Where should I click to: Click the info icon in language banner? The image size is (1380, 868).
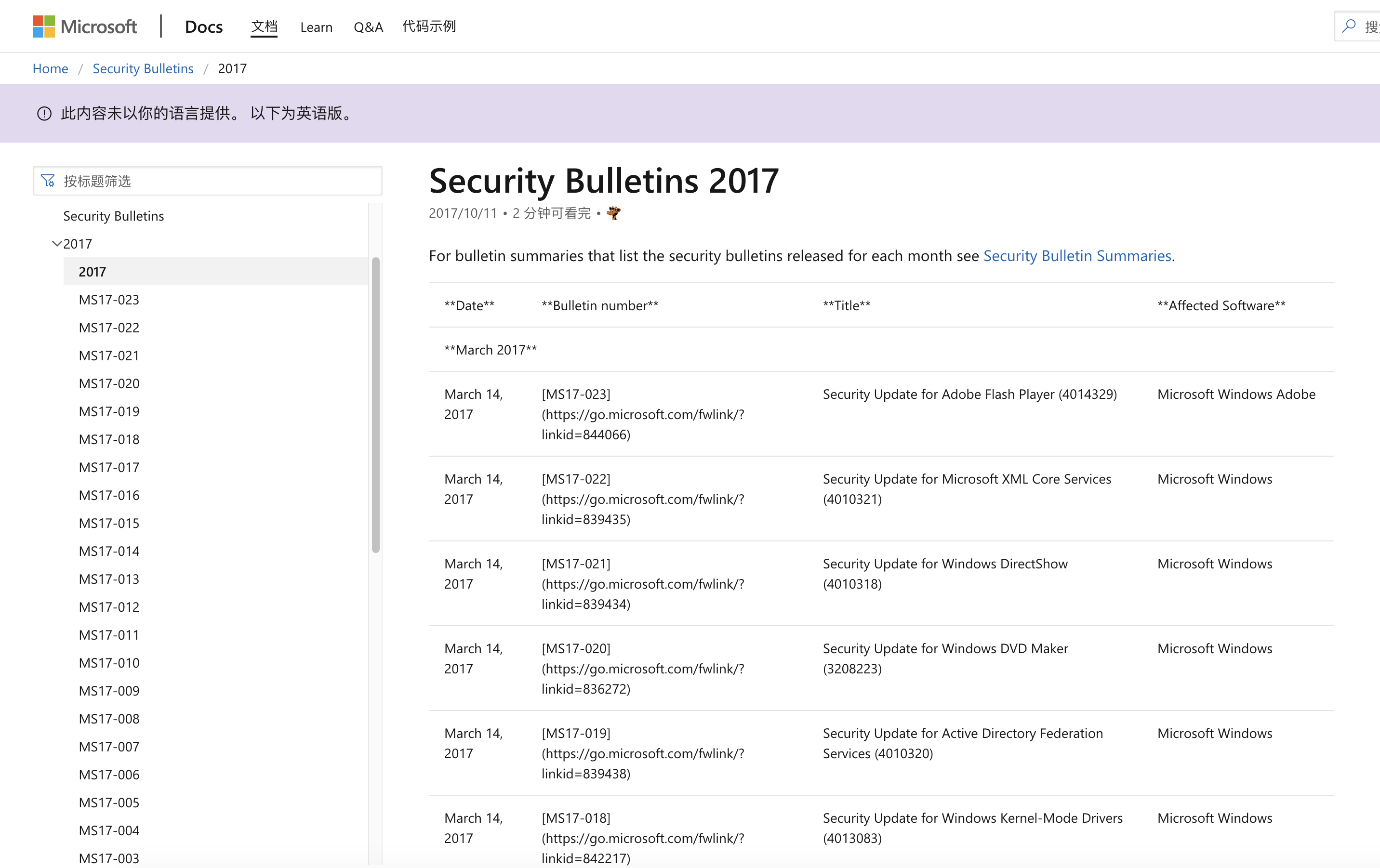pos(44,114)
